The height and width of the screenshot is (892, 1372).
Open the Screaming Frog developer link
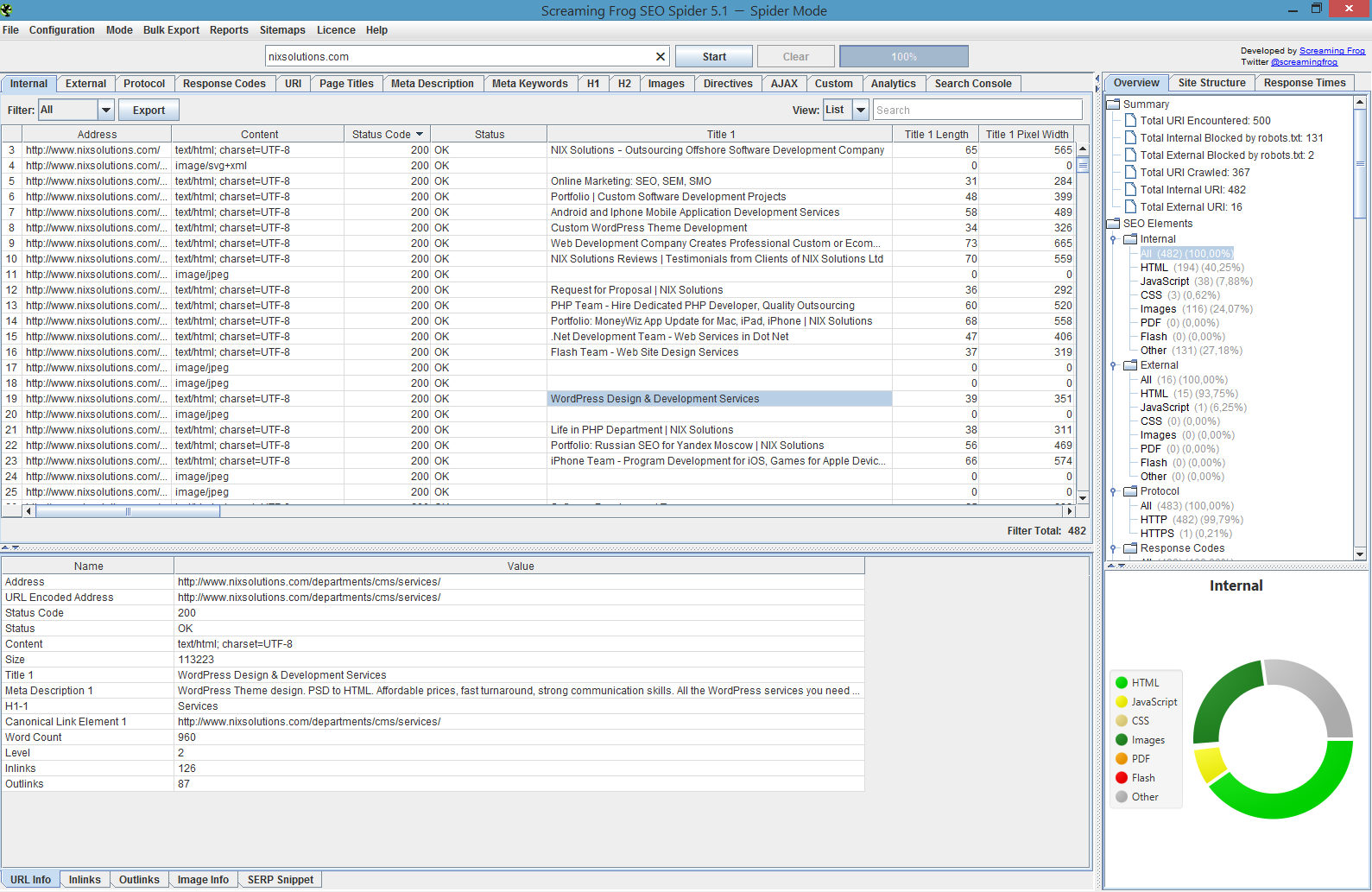click(x=1332, y=51)
